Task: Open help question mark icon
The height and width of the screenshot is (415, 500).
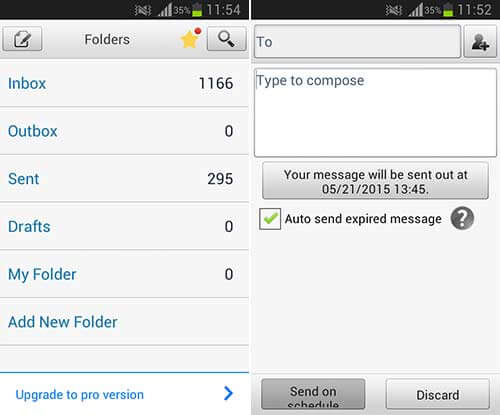Action: click(462, 218)
